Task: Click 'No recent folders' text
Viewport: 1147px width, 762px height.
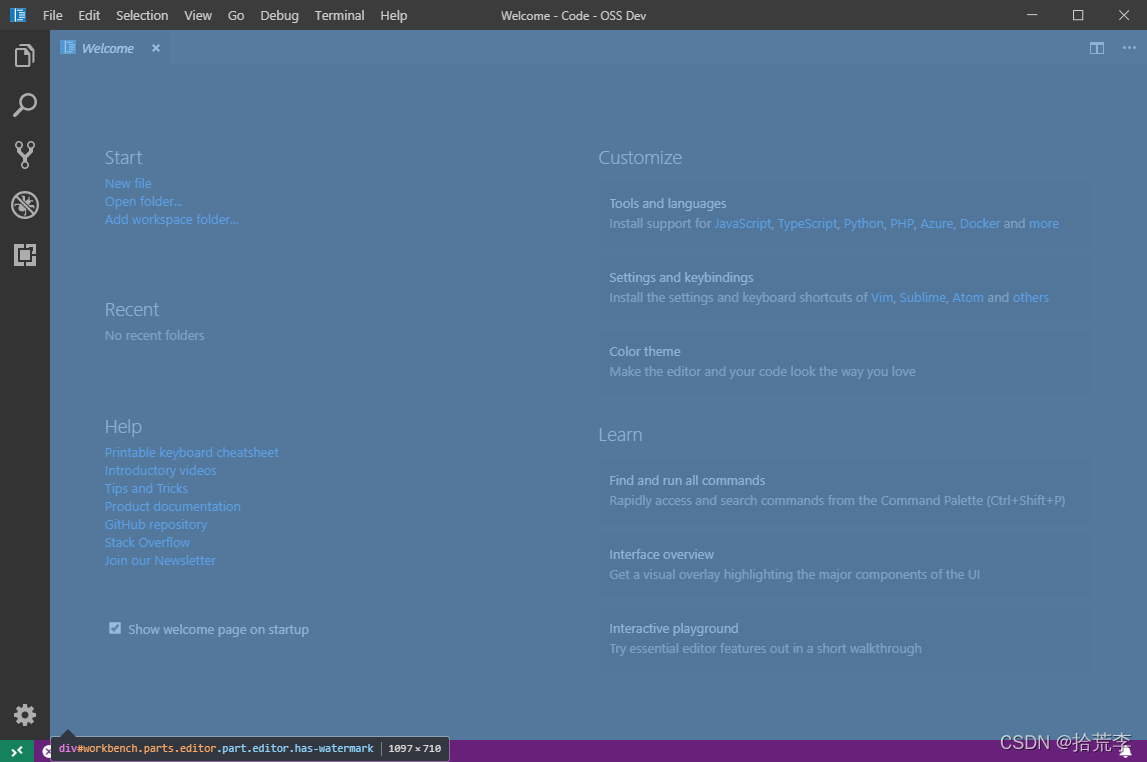Action: click(154, 336)
